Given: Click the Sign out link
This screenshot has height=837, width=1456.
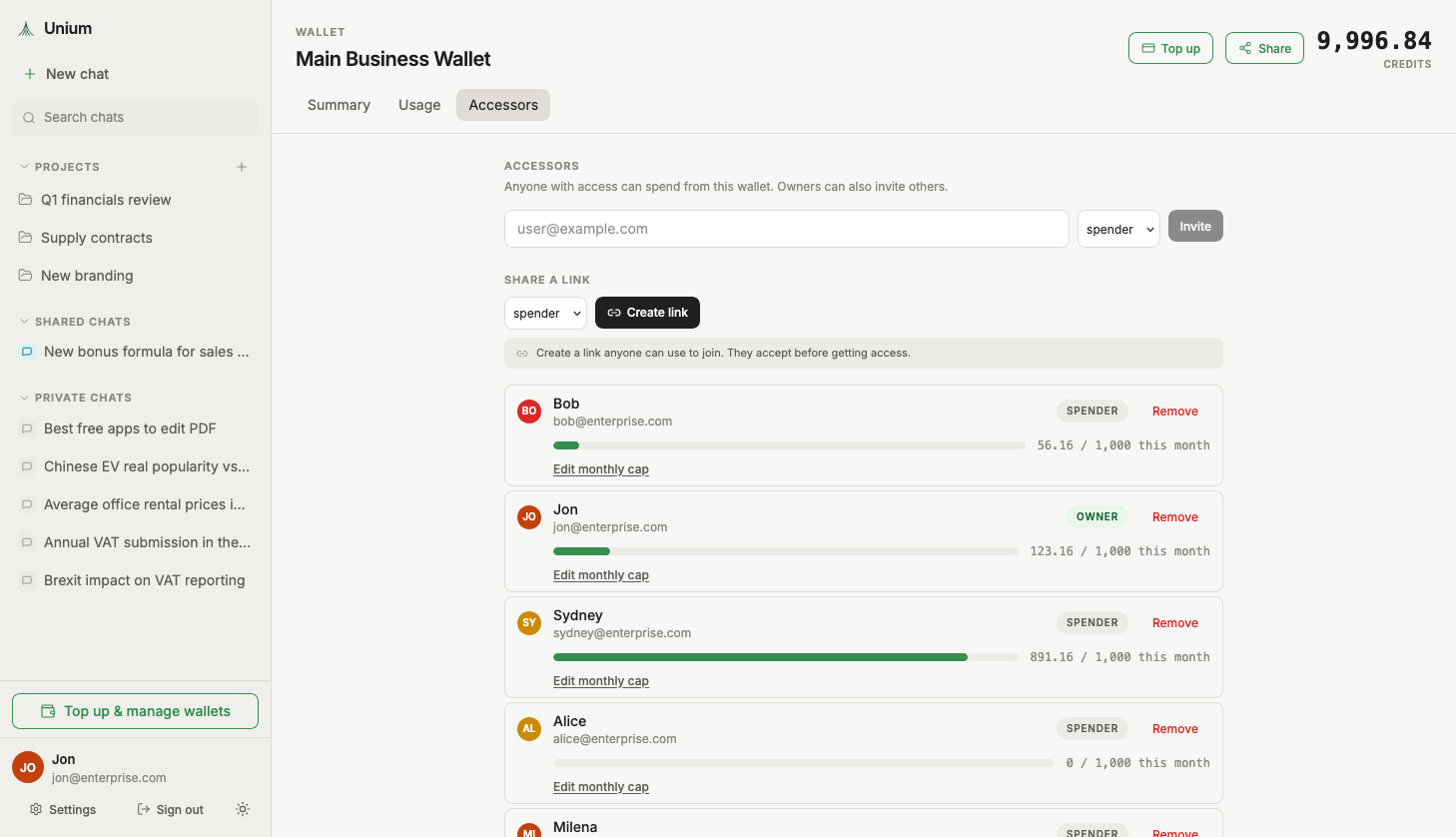Looking at the screenshot, I should (170, 809).
